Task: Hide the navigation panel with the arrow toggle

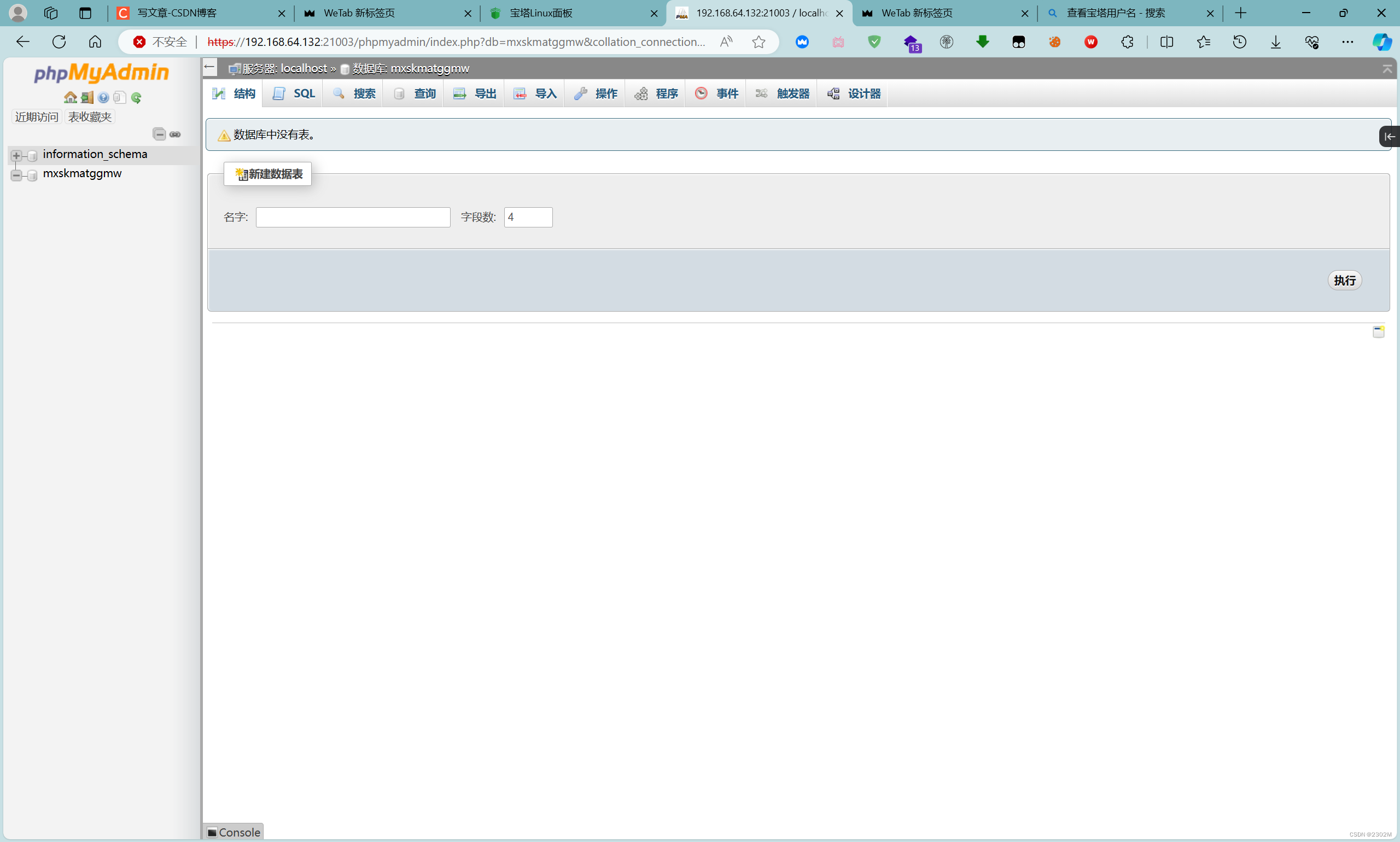Action: click(209, 67)
